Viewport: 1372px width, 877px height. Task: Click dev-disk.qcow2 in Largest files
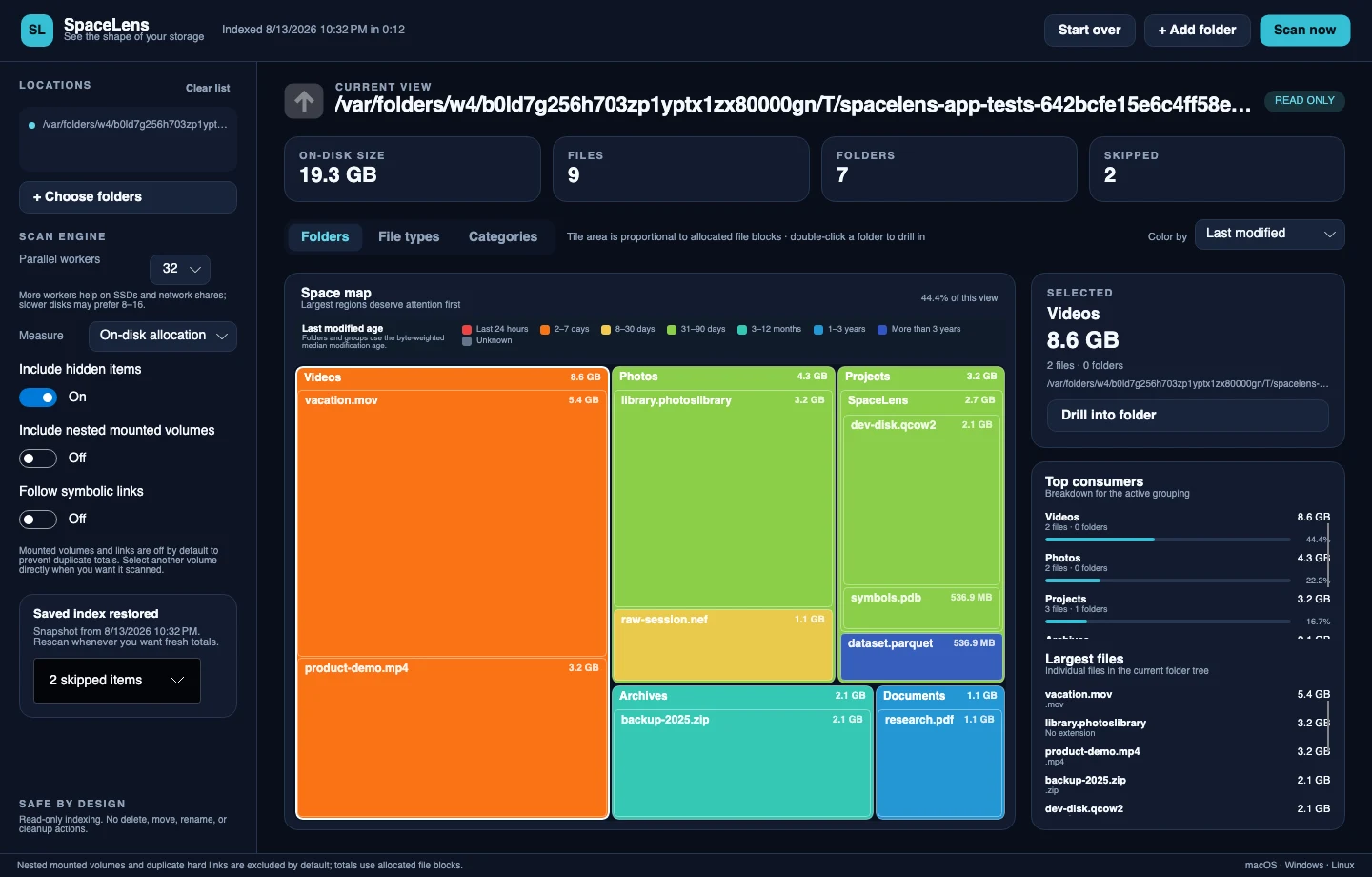point(1187,809)
